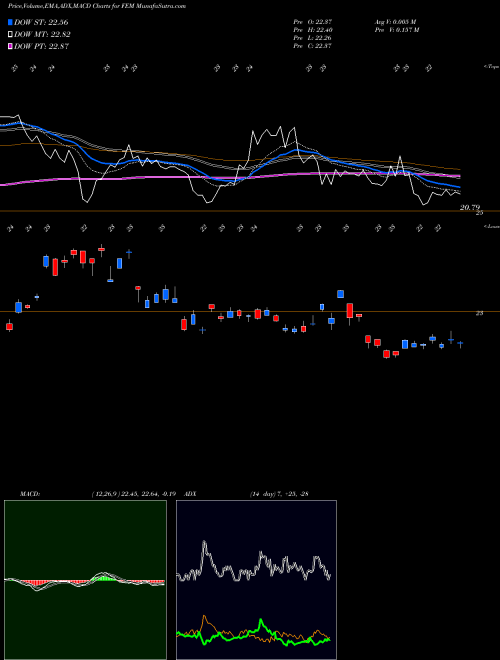Click the 'Pre H: 22.40' high value
Screen dimensions: 500x660
(312, 30)
